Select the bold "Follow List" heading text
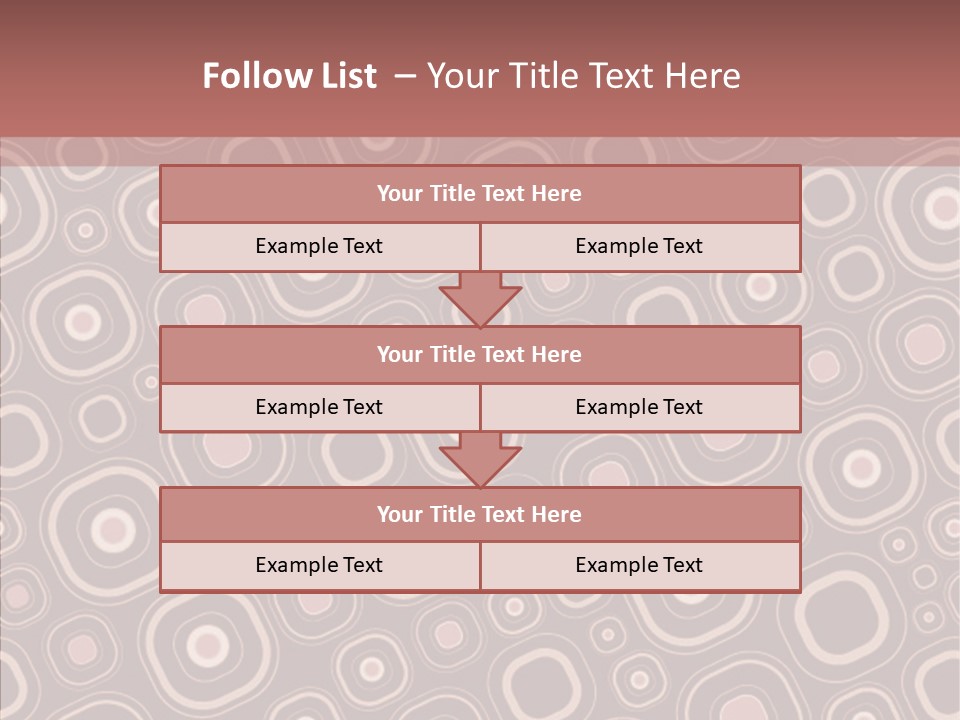This screenshot has height=720, width=960. [x=290, y=76]
